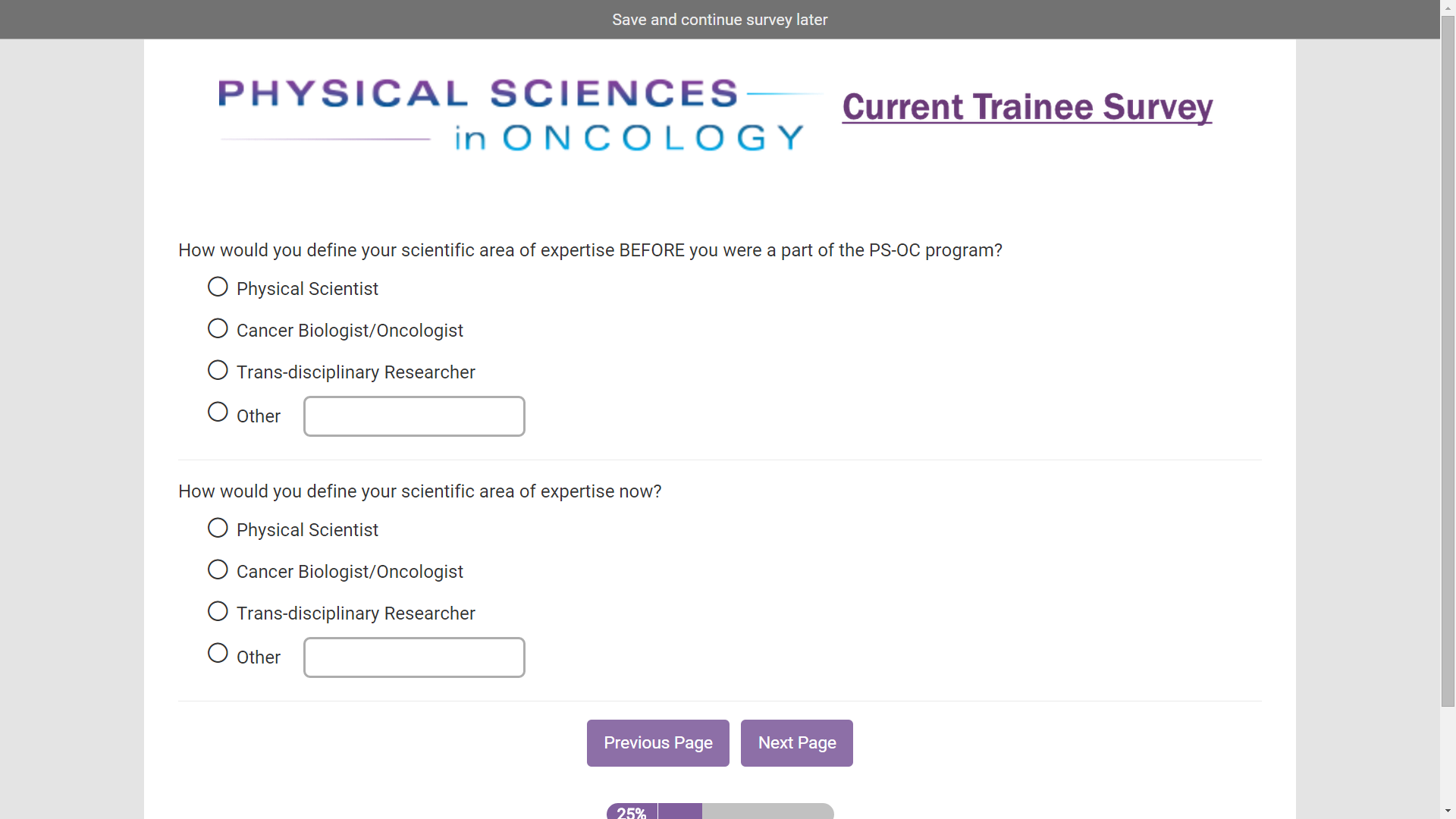
Task: Choose Cancer Biologist/Oncologist for expertise now question
Action: point(218,570)
